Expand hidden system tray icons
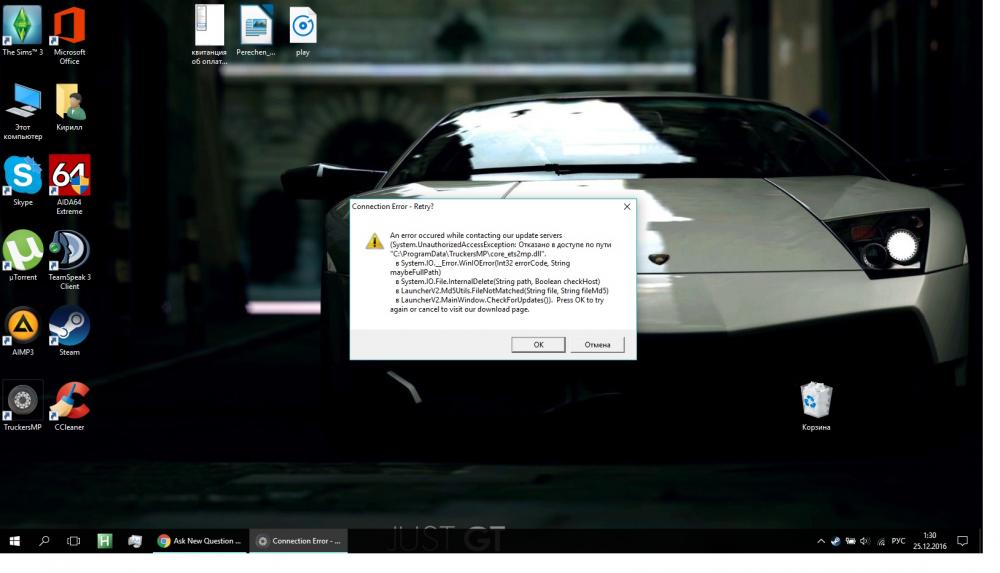This screenshot has height=573, width=1000. (821, 541)
